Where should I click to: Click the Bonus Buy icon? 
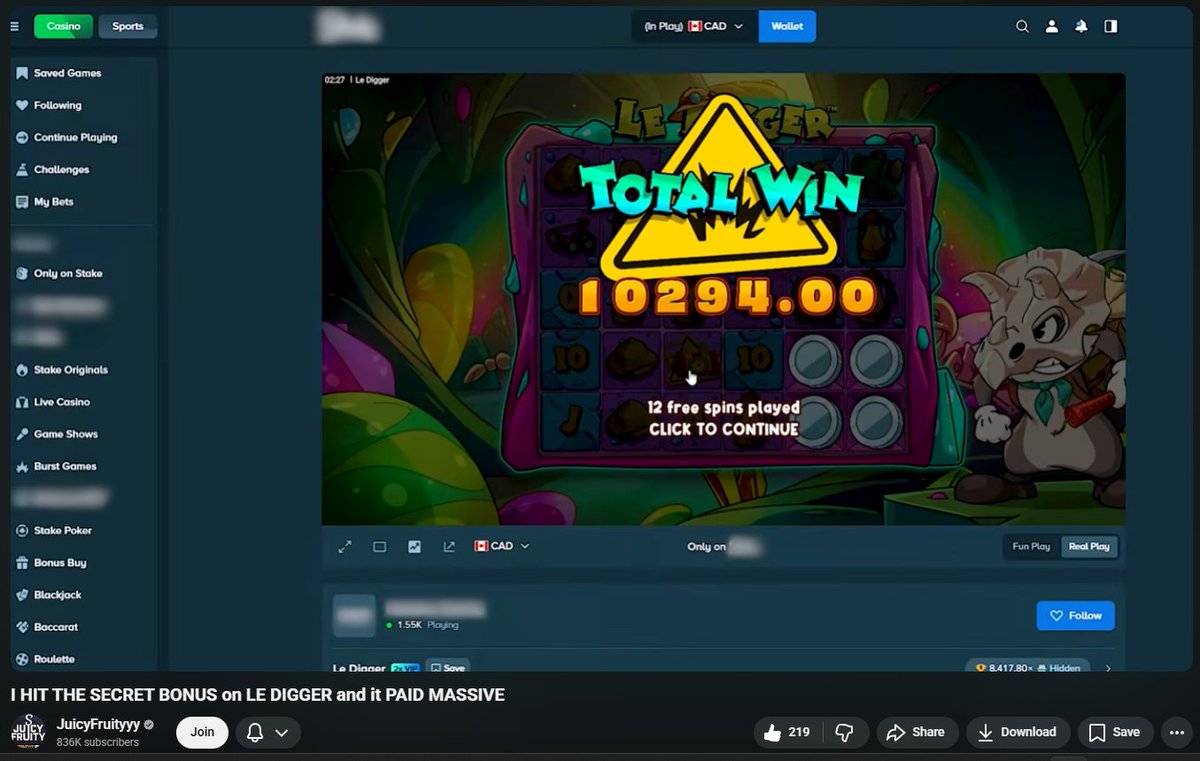tap(23, 563)
